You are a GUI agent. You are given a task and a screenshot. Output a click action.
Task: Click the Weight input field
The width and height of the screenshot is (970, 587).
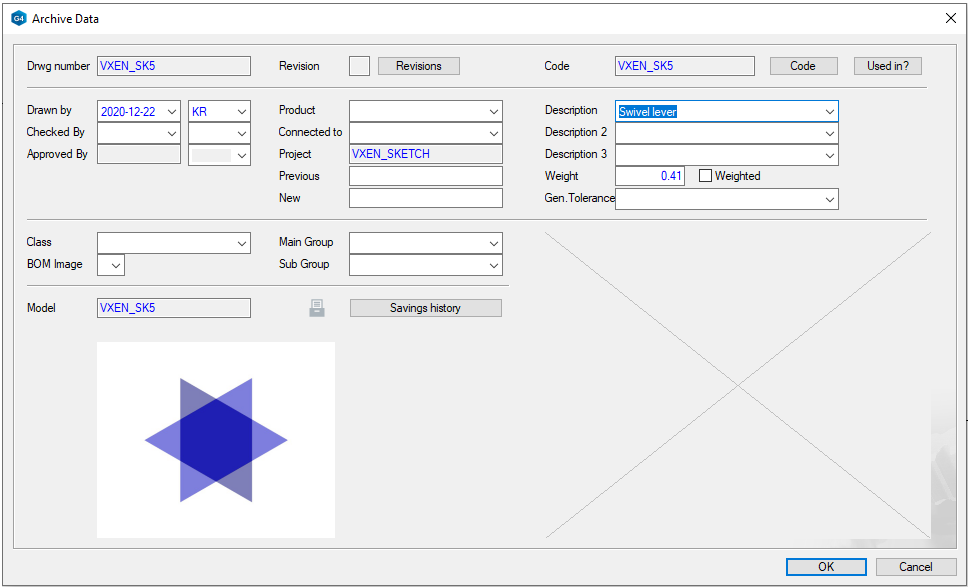pyautogui.click(x=650, y=176)
